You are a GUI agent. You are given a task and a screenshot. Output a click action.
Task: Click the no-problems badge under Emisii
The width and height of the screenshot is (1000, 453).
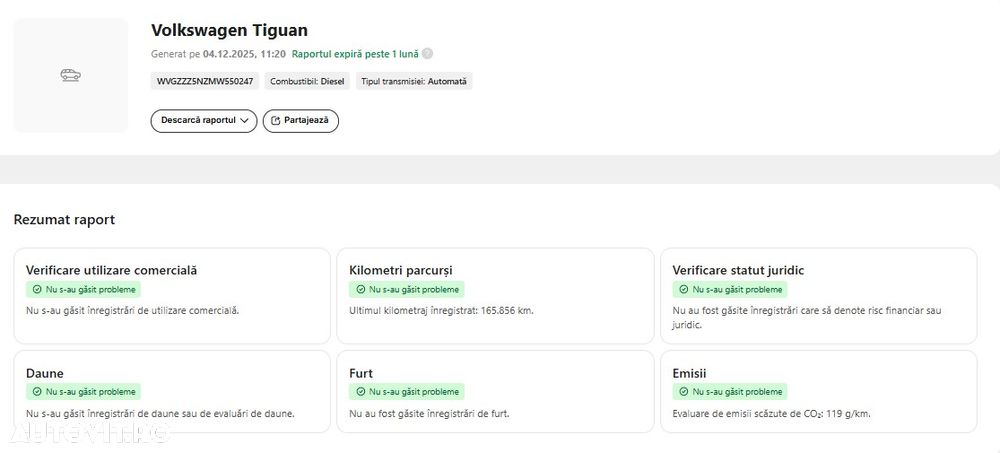[730, 392]
